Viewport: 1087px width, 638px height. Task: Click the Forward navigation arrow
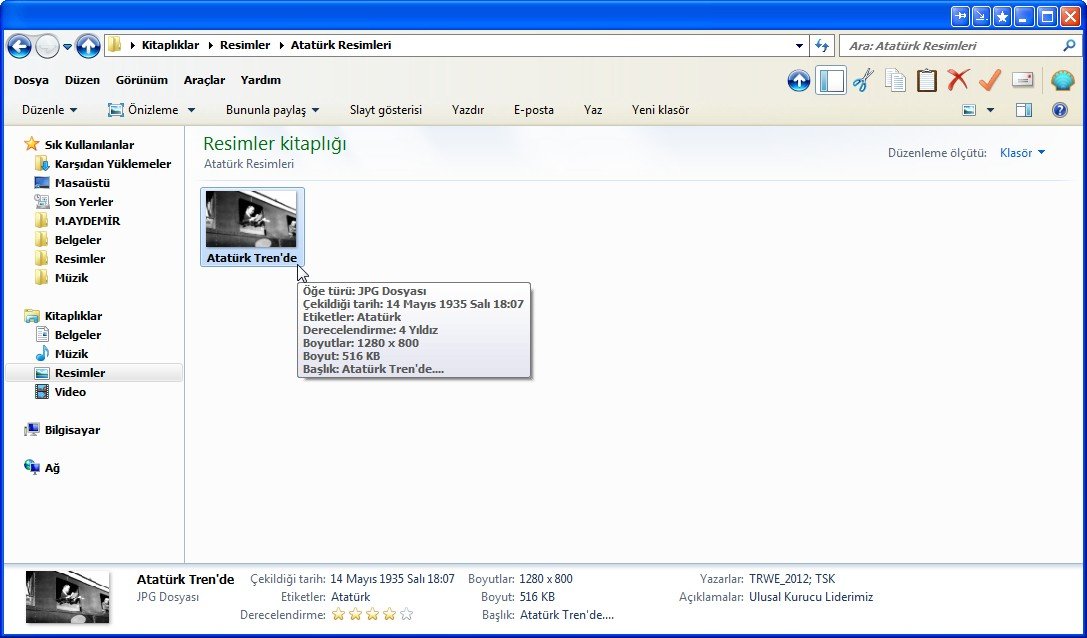pos(47,46)
